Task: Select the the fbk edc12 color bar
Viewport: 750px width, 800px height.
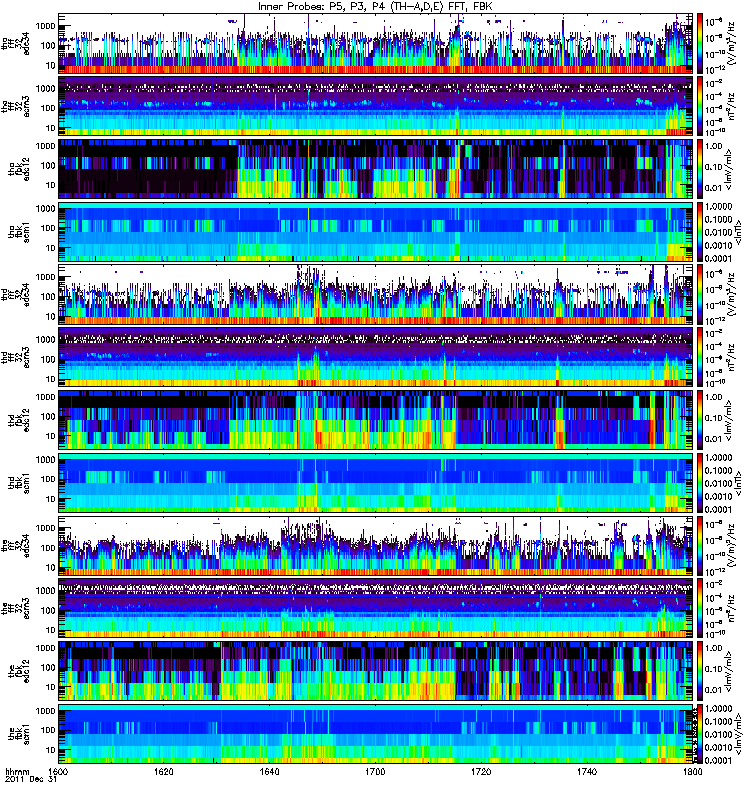Action: pos(700,671)
